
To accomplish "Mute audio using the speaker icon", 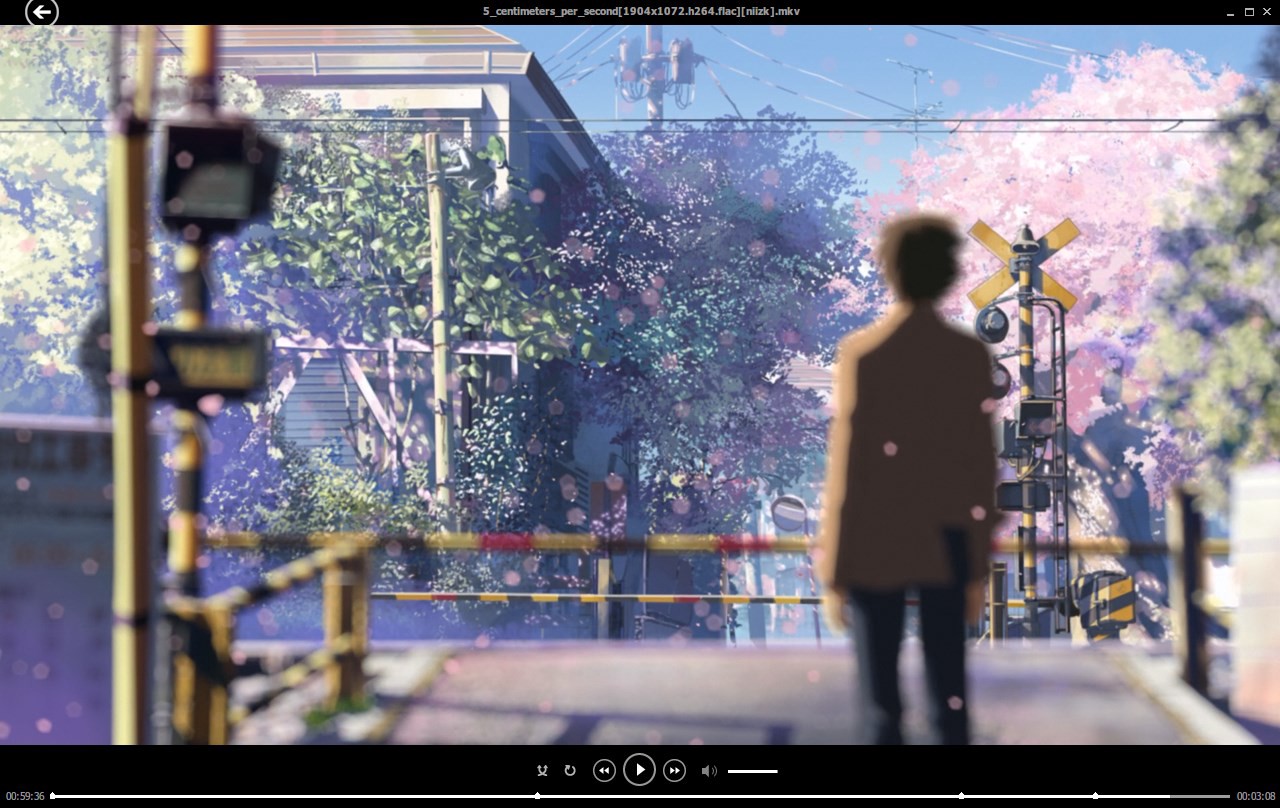I will pyautogui.click(x=708, y=771).
